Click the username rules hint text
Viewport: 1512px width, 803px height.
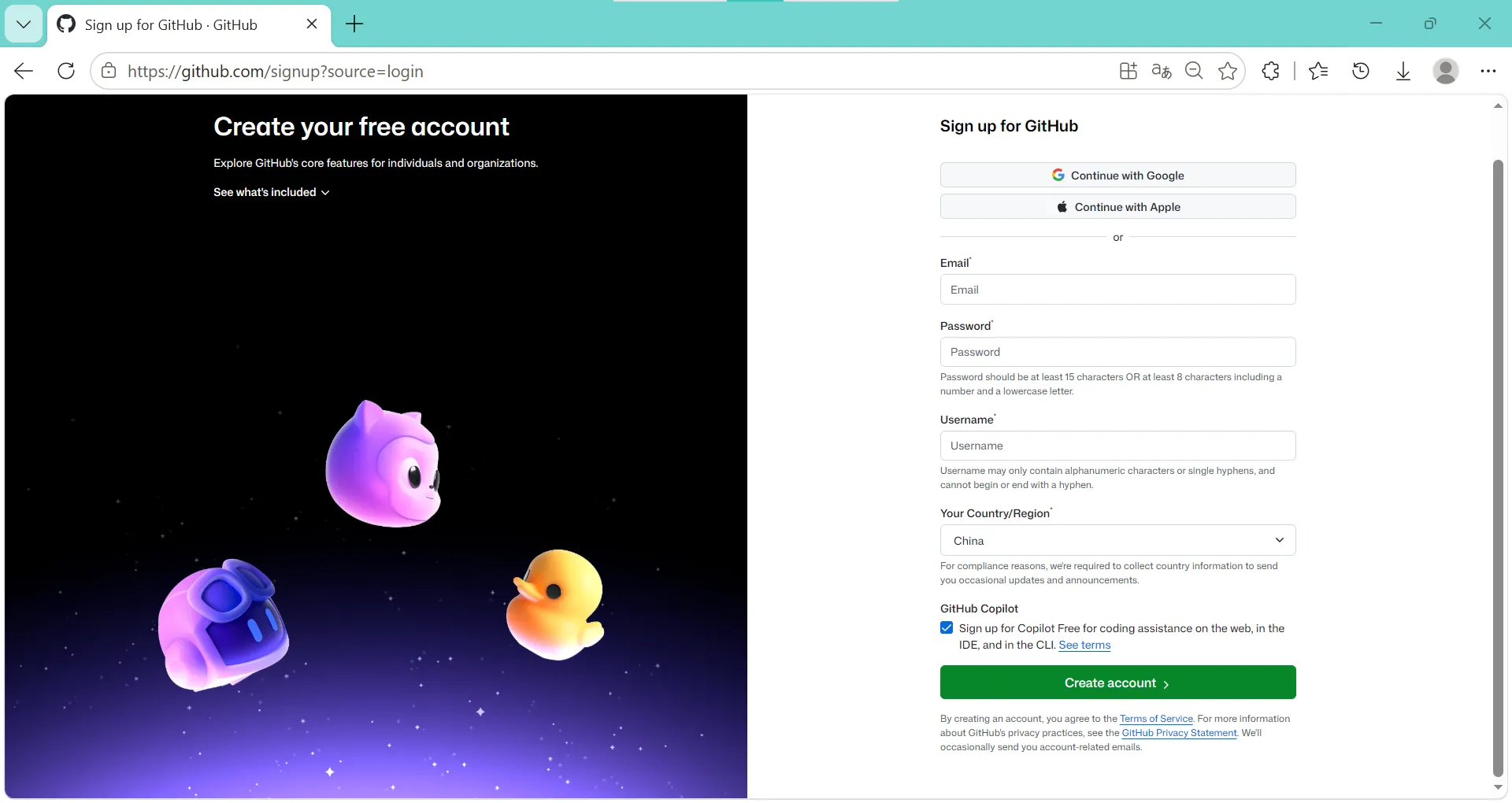pos(1107,478)
